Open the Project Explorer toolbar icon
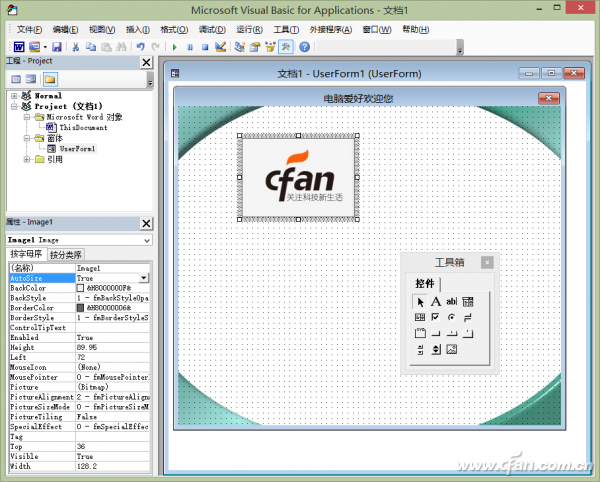 (240, 47)
